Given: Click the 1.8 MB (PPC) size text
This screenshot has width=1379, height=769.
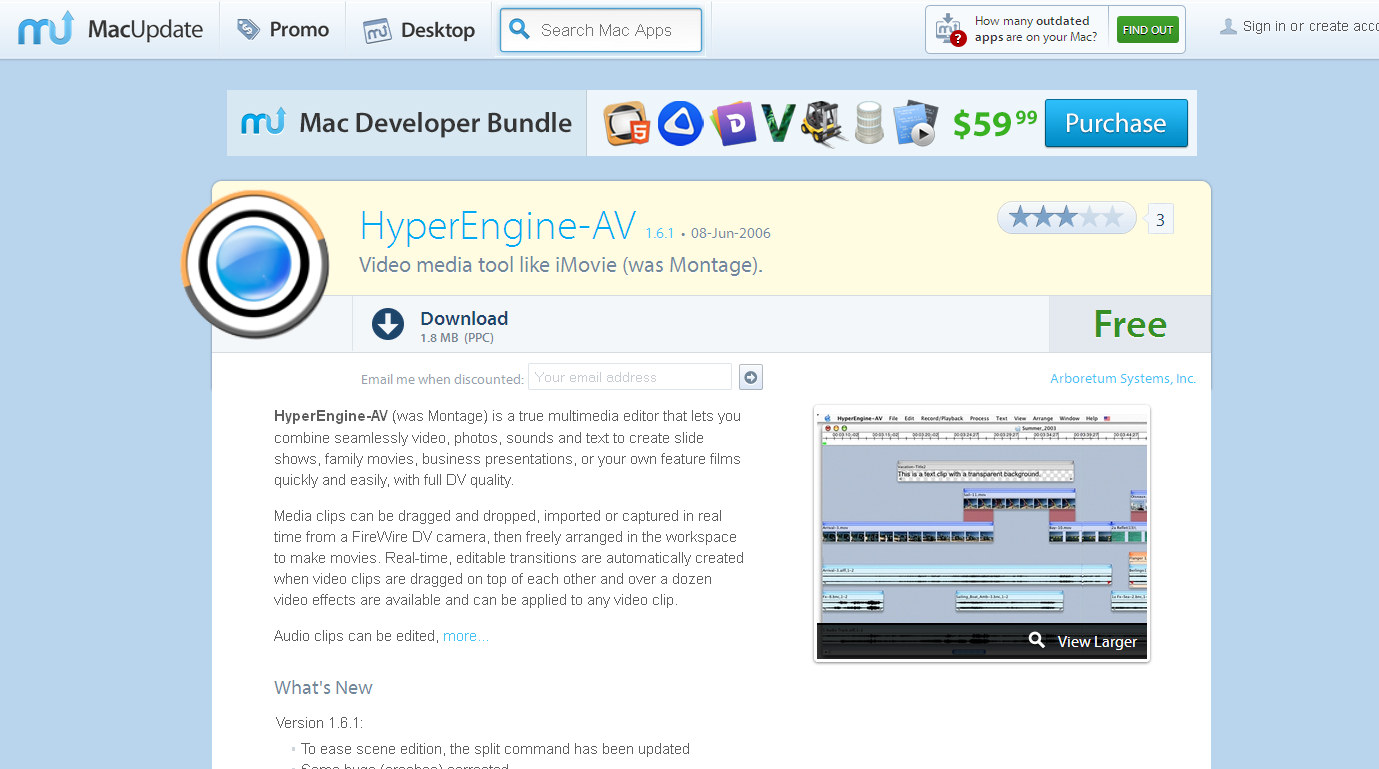Looking at the screenshot, I should [x=457, y=338].
